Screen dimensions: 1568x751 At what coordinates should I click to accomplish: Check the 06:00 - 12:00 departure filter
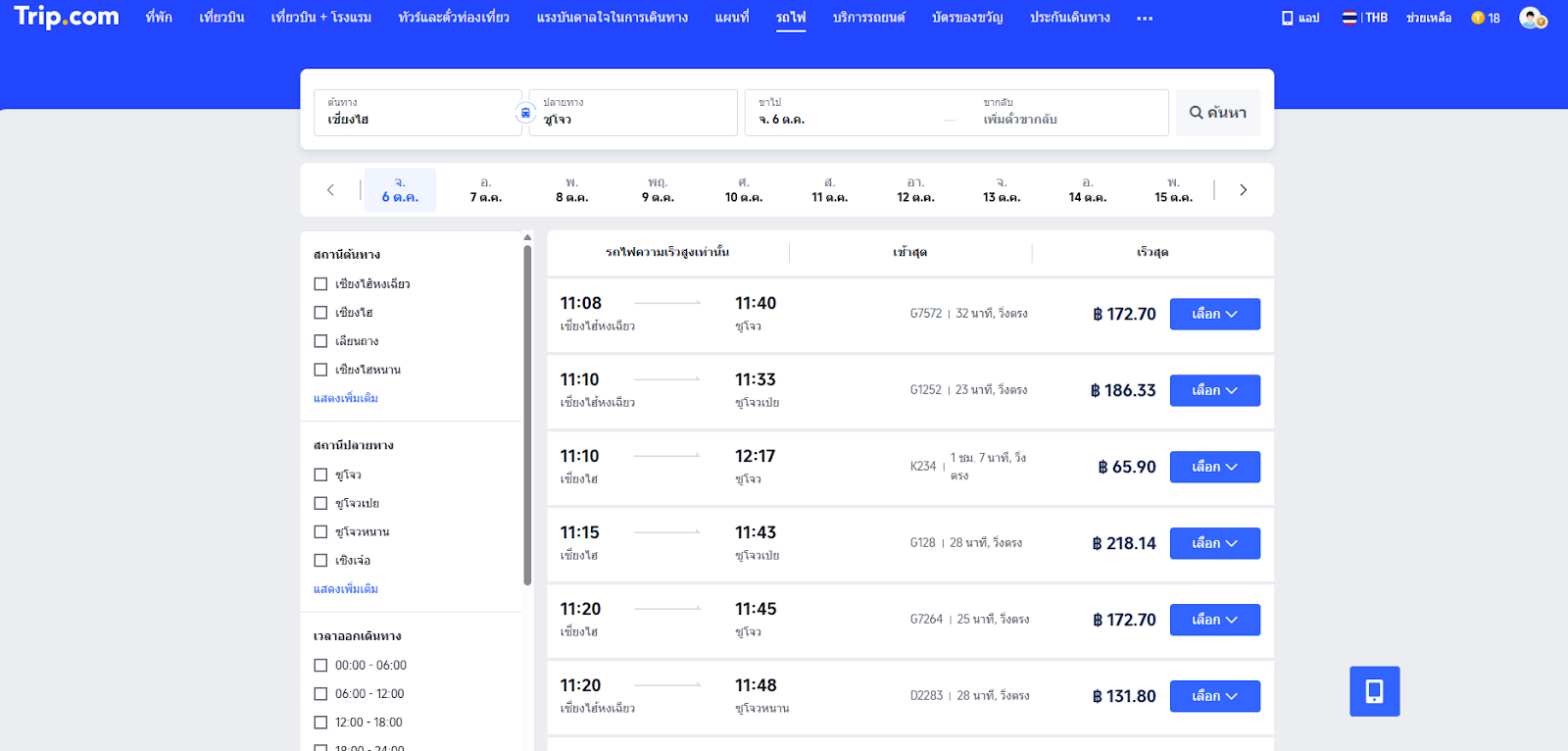[320, 694]
